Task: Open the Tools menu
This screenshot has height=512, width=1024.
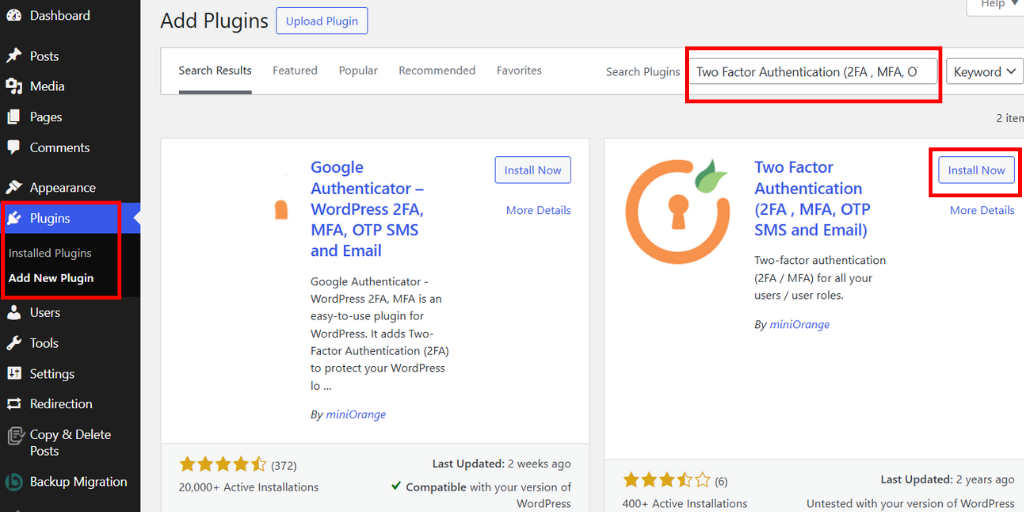Action: [44, 344]
